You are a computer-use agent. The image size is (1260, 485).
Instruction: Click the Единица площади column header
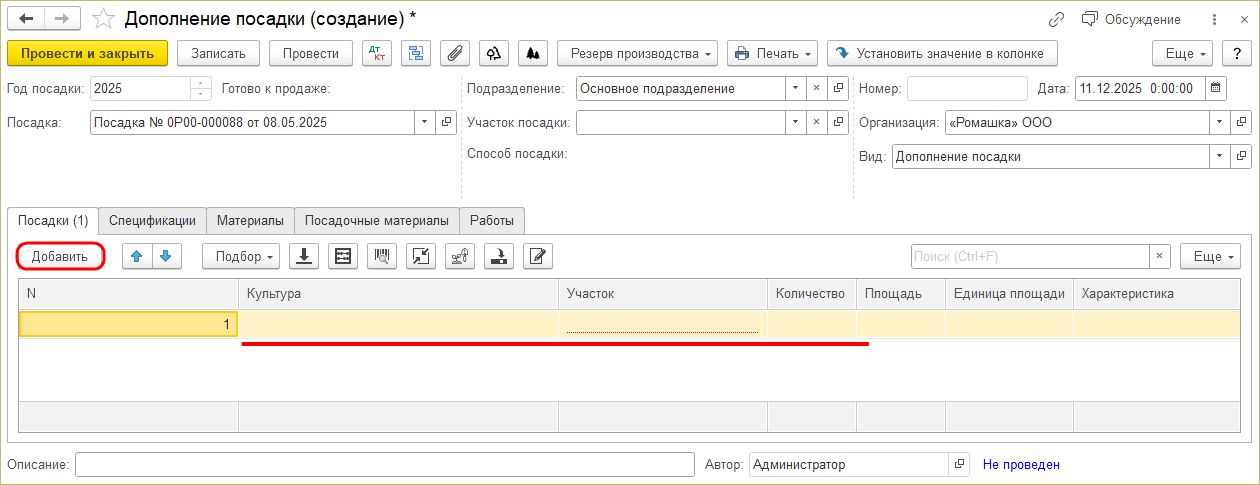pos(1009,293)
